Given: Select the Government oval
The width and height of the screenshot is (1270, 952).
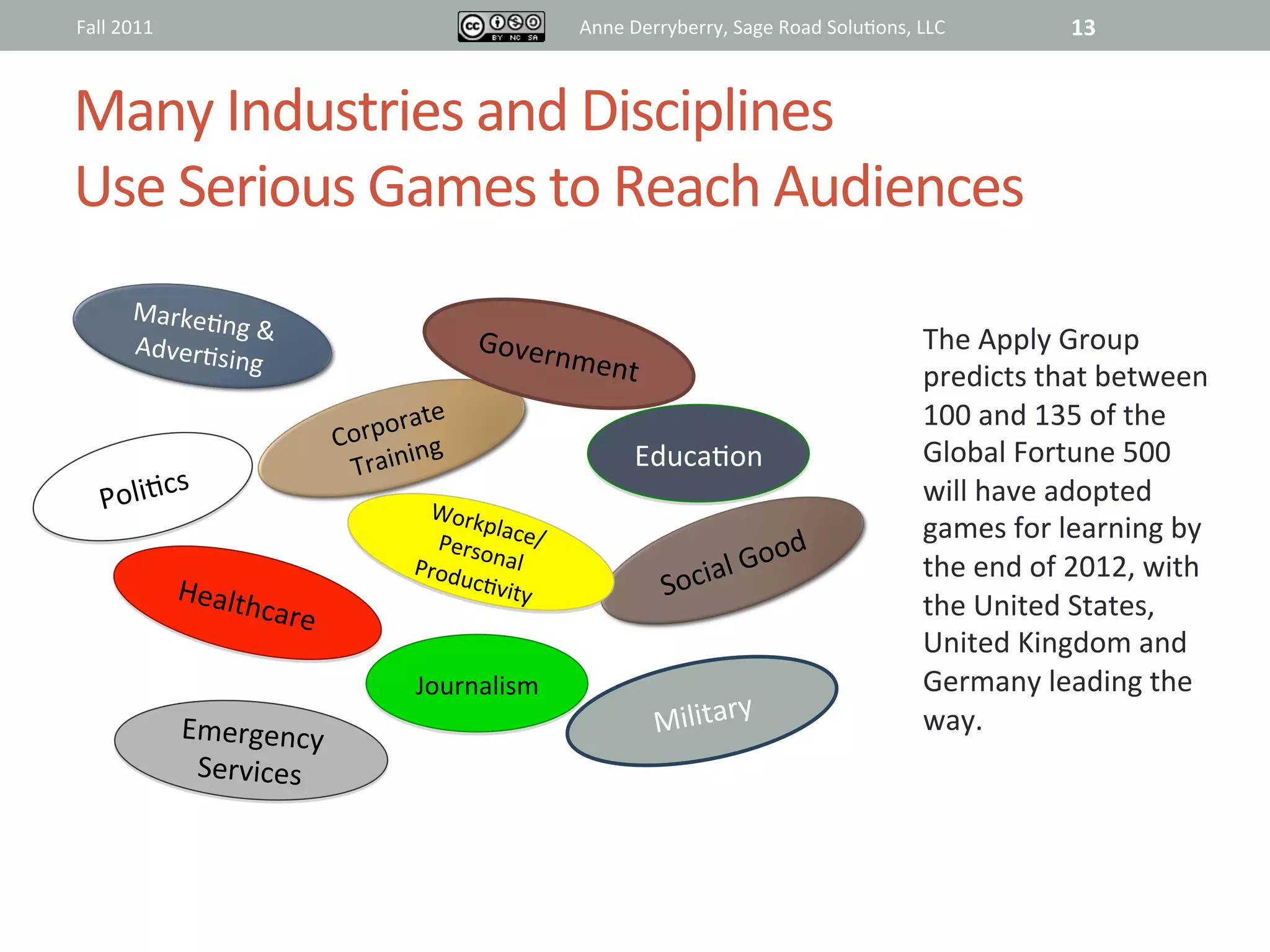Looking at the screenshot, I should click(559, 354).
